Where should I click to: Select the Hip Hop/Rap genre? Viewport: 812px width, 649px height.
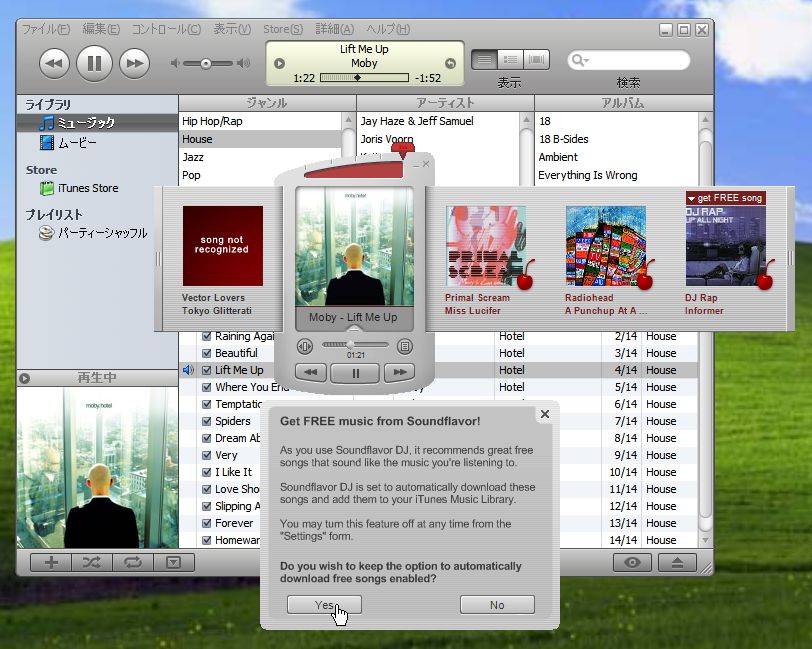[x=260, y=121]
